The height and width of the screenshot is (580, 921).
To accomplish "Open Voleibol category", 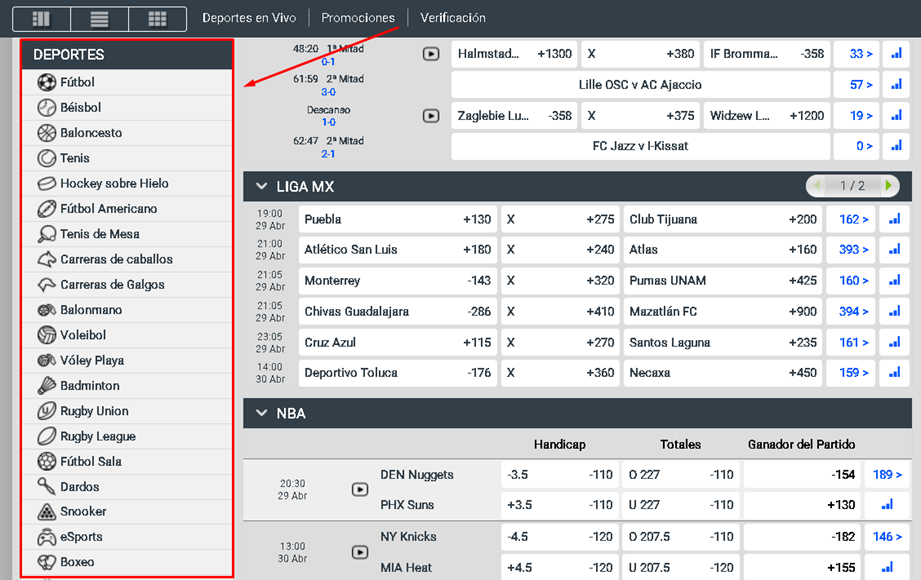I will (127, 335).
